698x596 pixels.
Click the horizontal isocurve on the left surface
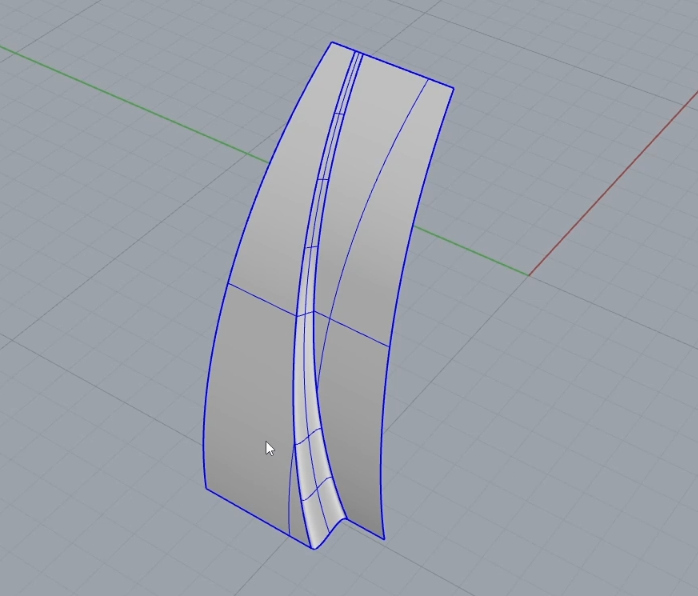pyautogui.click(x=260, y=298)
